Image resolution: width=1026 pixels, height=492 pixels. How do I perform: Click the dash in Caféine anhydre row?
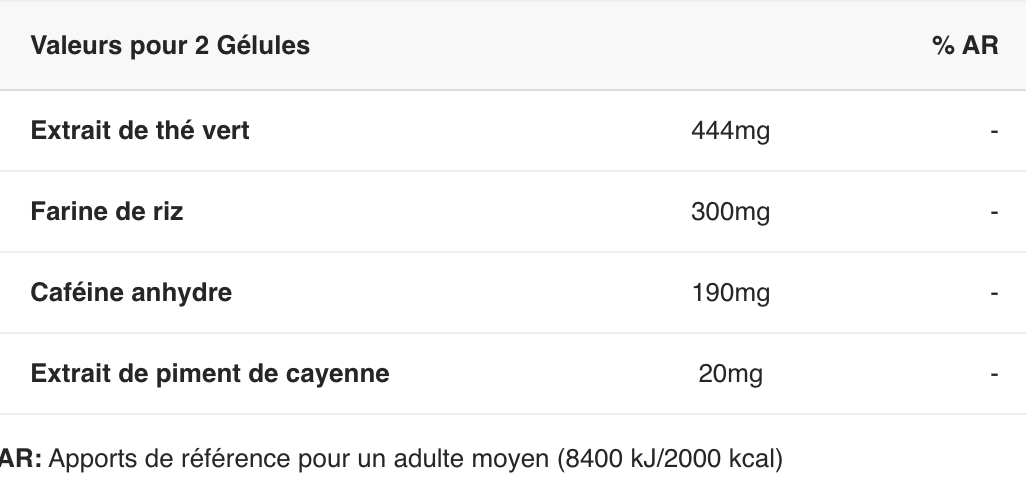click(x=994, y=293)
